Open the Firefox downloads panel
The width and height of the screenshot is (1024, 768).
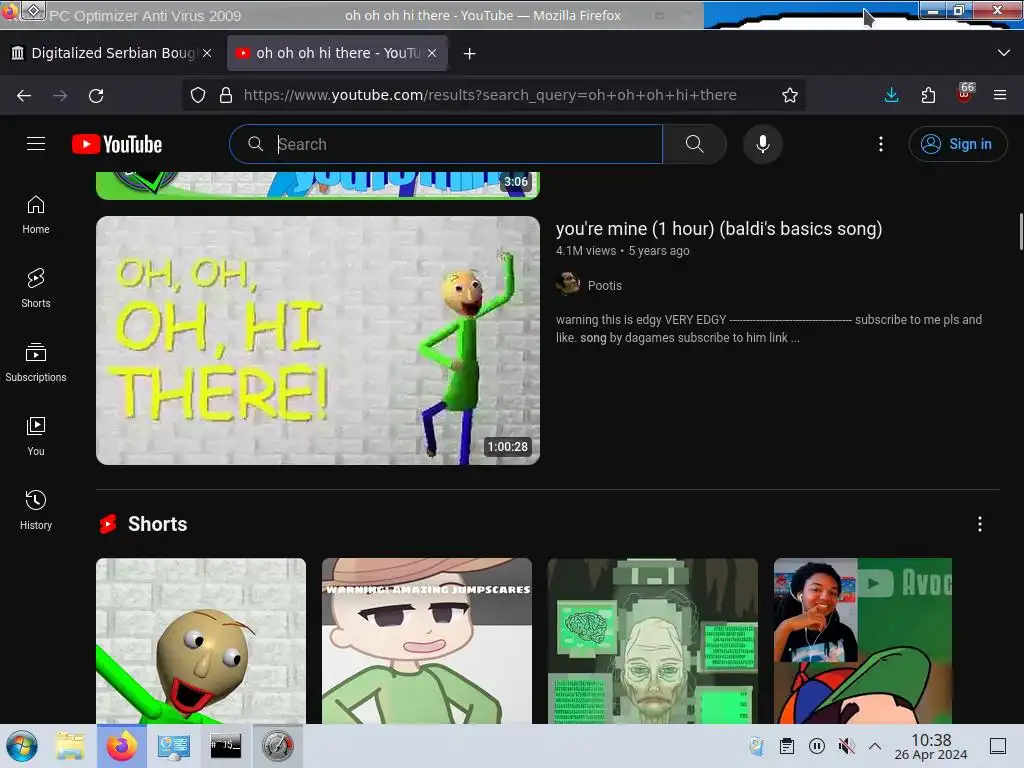[891, 95]
